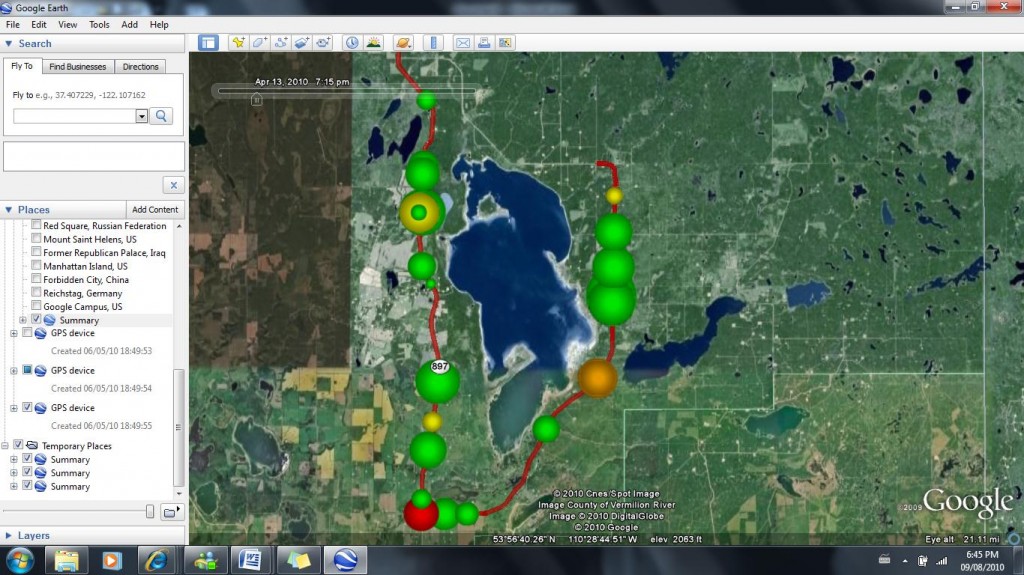Uncheck GPS device created 18:49:55 box
Viewport: 1024px width, 575px height.
(27, 407)
